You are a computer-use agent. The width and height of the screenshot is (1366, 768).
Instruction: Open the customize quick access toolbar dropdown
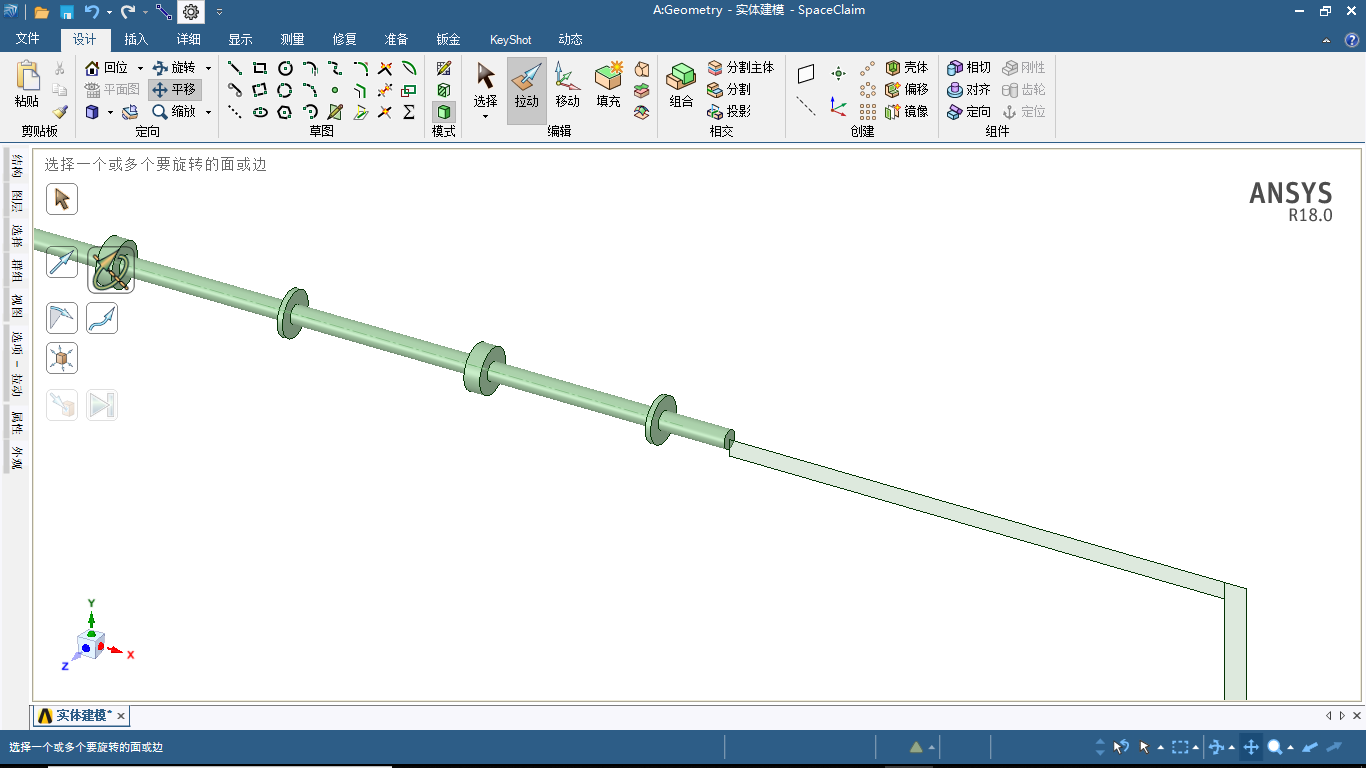[219, 12]
